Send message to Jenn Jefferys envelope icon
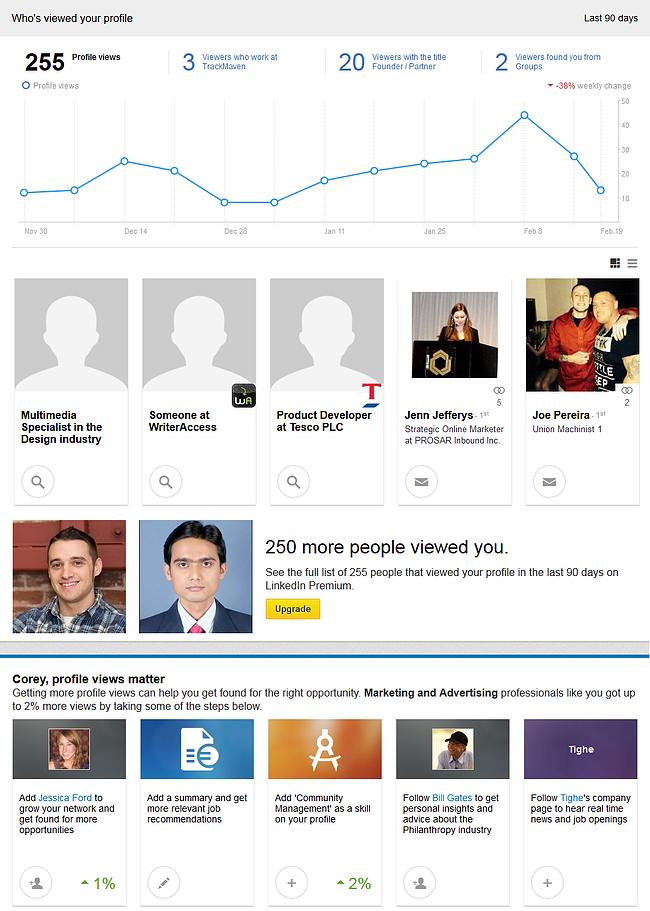 [421, 482]
